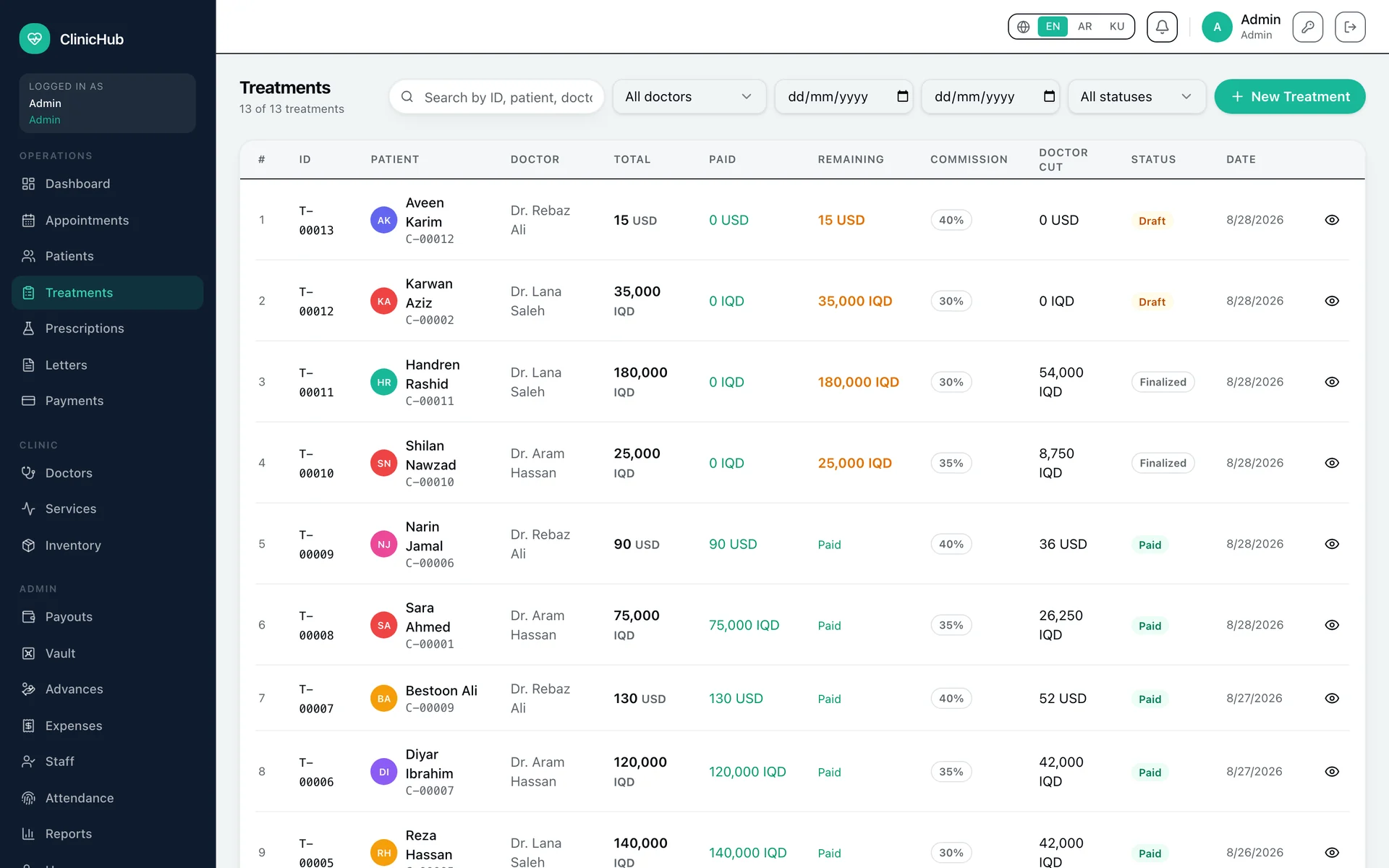1389x868 pixels.
Task: Click calendar icon in first date field
Action: tap(902, 96)
